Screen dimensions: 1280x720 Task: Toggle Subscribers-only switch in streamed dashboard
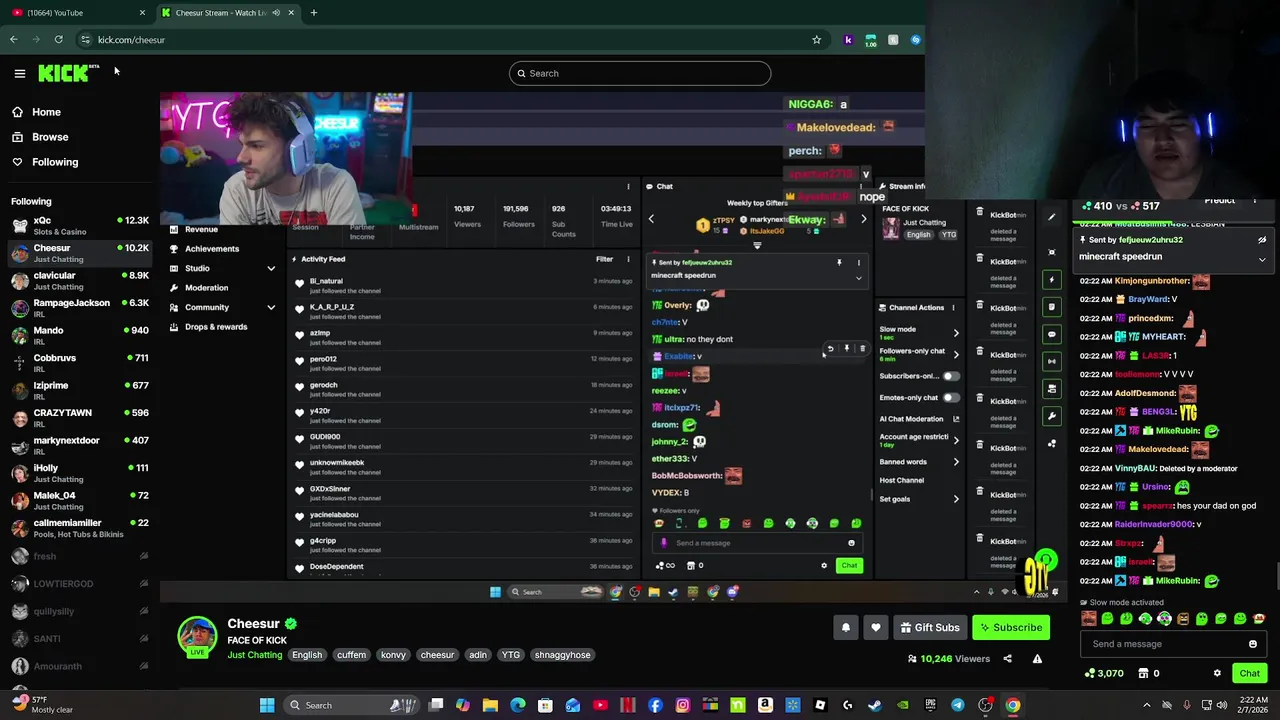pyautogui.click(x=950, y=376)
